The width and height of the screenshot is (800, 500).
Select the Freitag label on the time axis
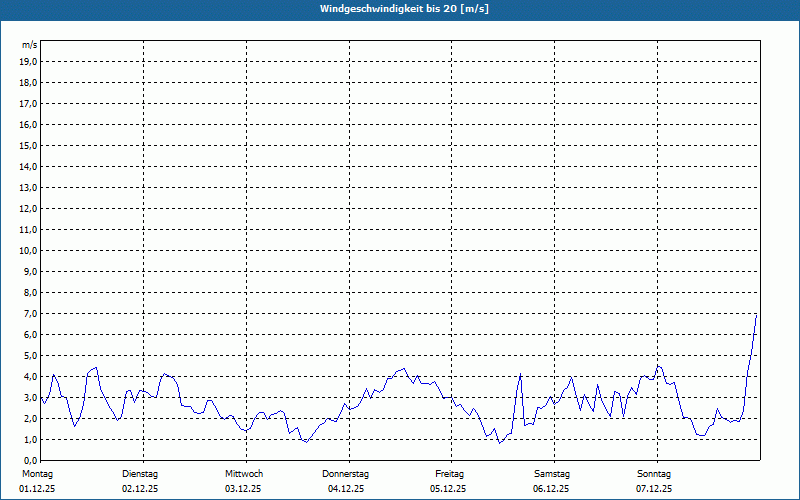point(449,473)
